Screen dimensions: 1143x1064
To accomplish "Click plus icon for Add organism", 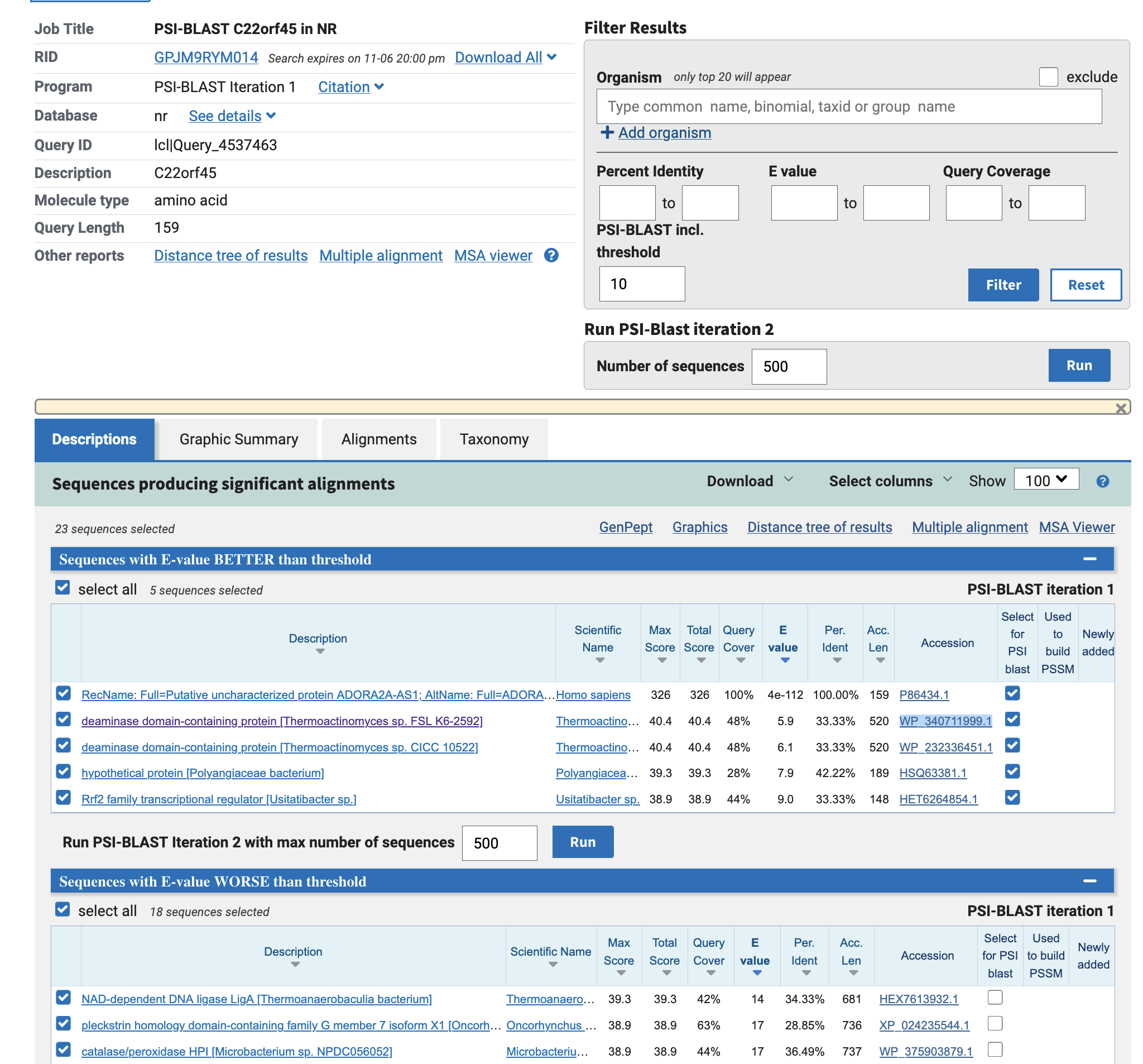I will pyautogui.click(x=607, y=133).
